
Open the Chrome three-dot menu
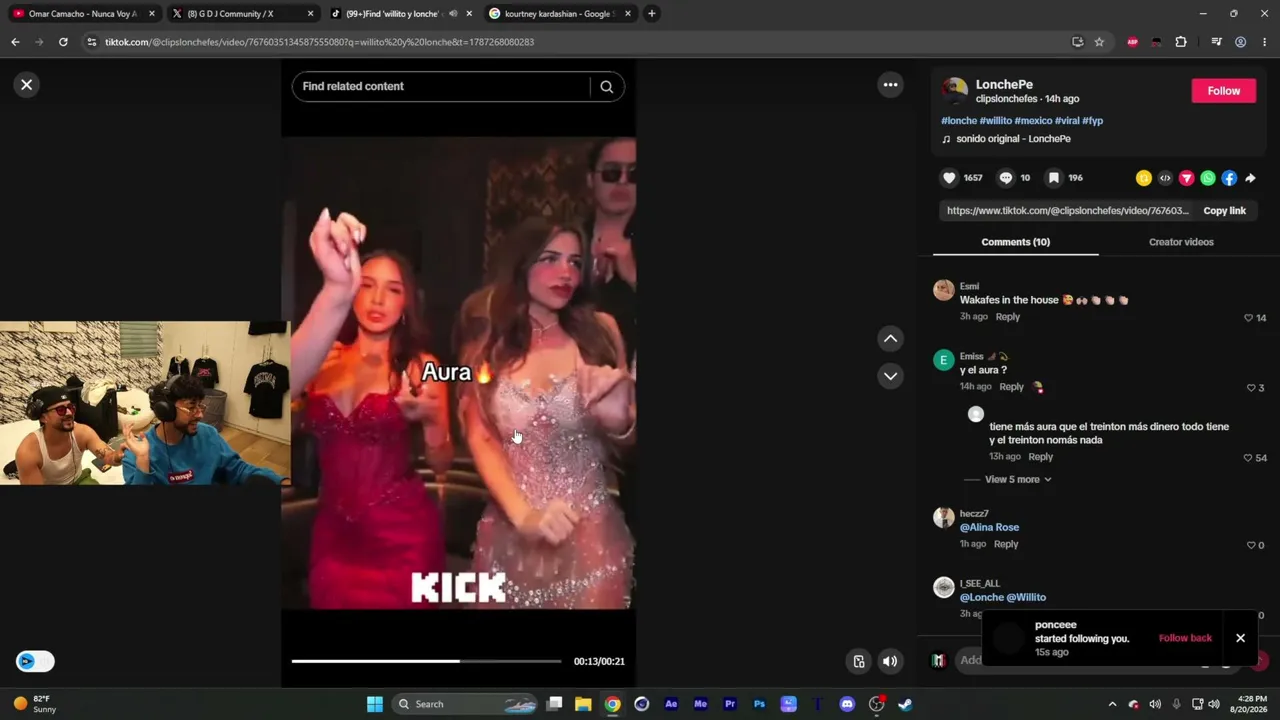click(x=1265, y=42)
